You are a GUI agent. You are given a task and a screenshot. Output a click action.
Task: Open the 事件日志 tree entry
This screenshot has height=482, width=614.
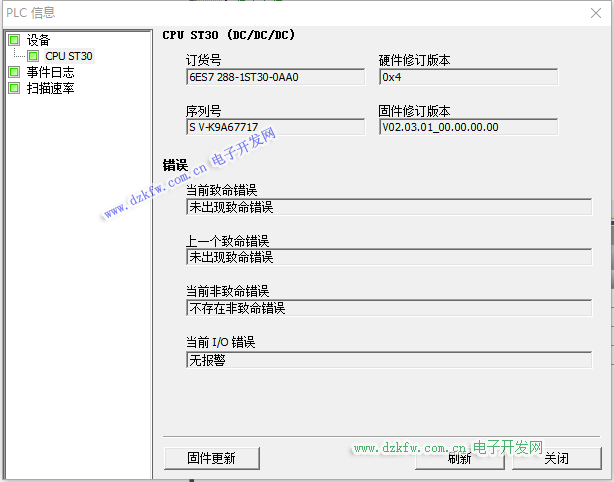(x=50, y=72)
